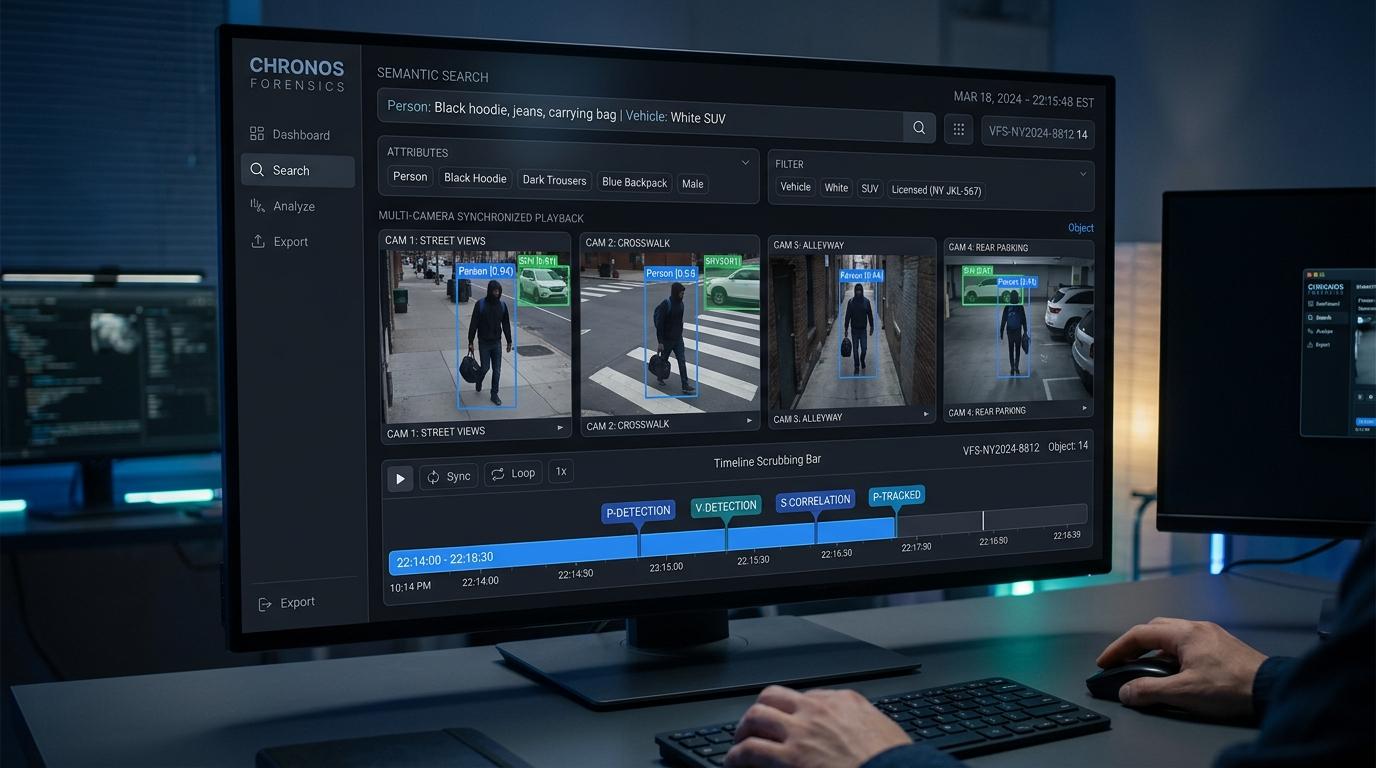Click the Chronos Forensics logo
The width and height of the screenshot is (1376, 768).
pyautogui.click(x=297, y=74)
